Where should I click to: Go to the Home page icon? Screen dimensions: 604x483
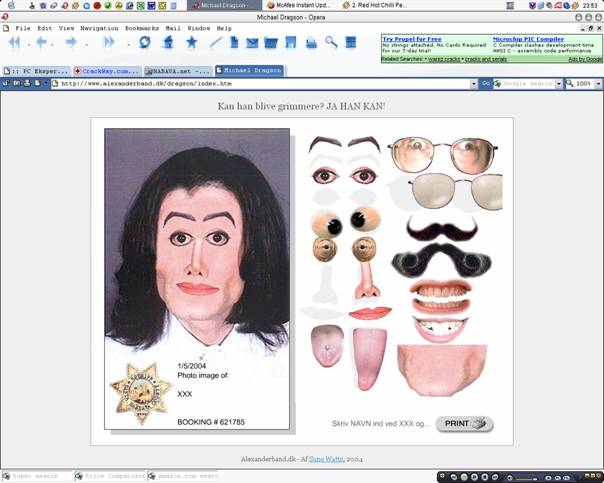click(x=168, y=43)
